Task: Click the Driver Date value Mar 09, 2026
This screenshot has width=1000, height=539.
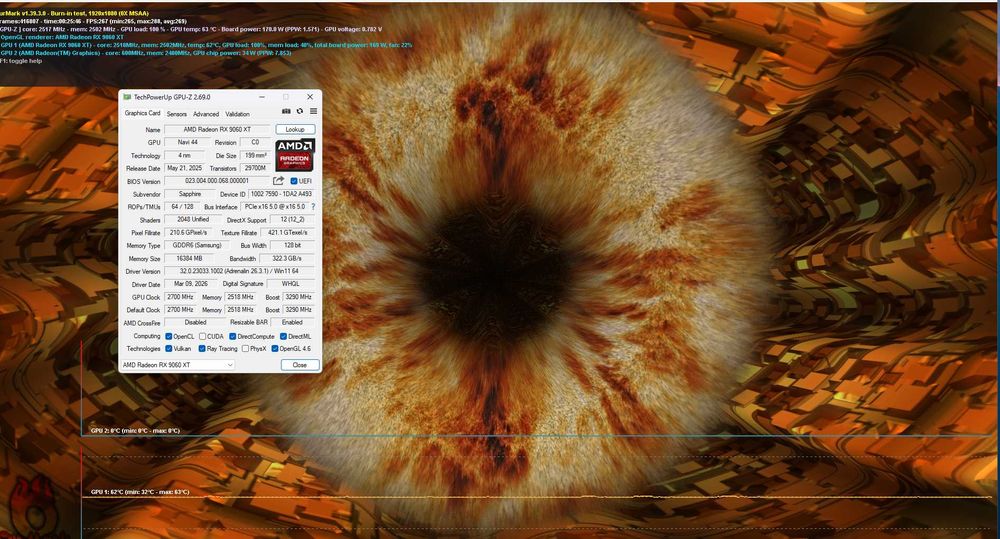Action: [189, 284]
